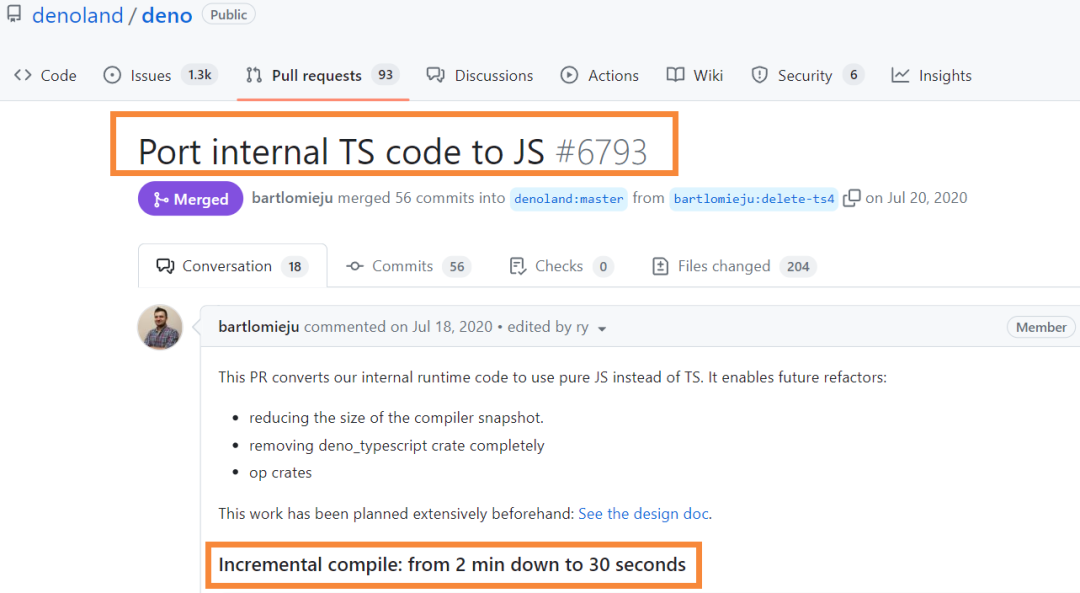The image size is (1080, 593).
Task: Click the Issues circle icon
Action: pos(113,75)
